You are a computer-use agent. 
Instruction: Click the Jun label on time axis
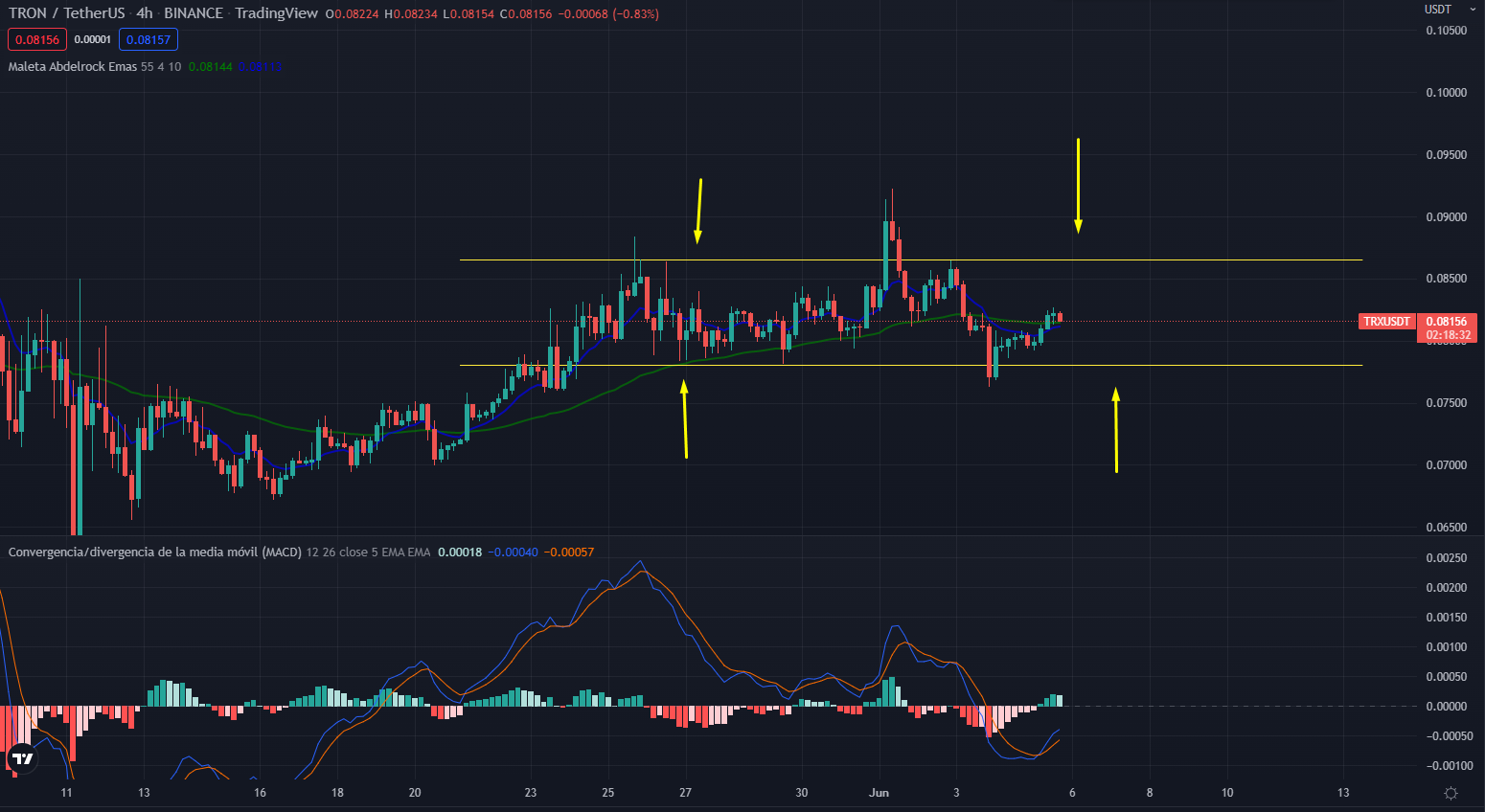(879, 793)
